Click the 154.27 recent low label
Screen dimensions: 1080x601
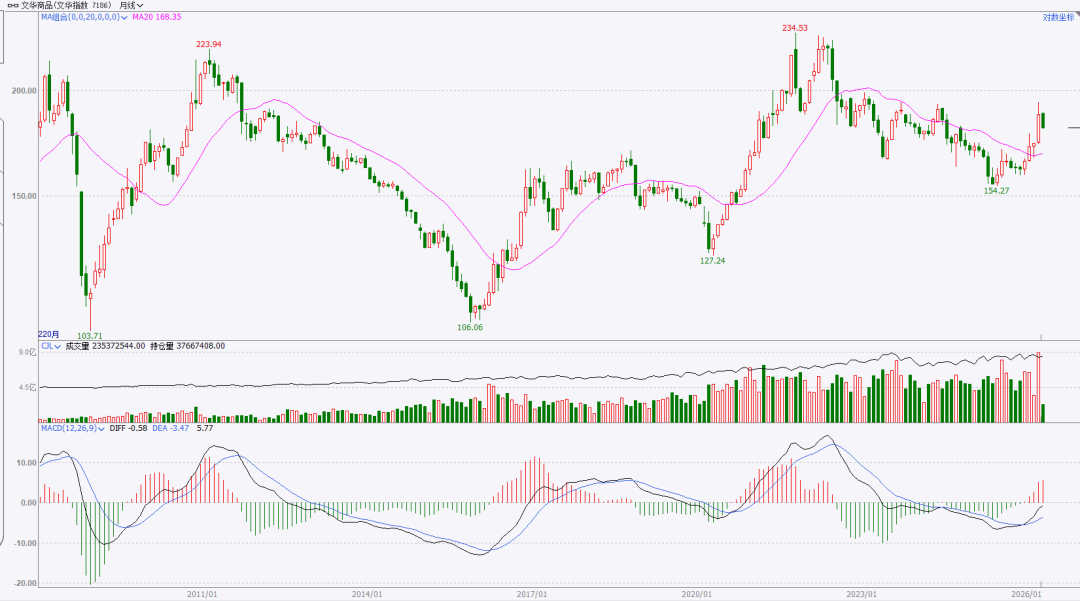pyautogui.click(x=997, y=191)
